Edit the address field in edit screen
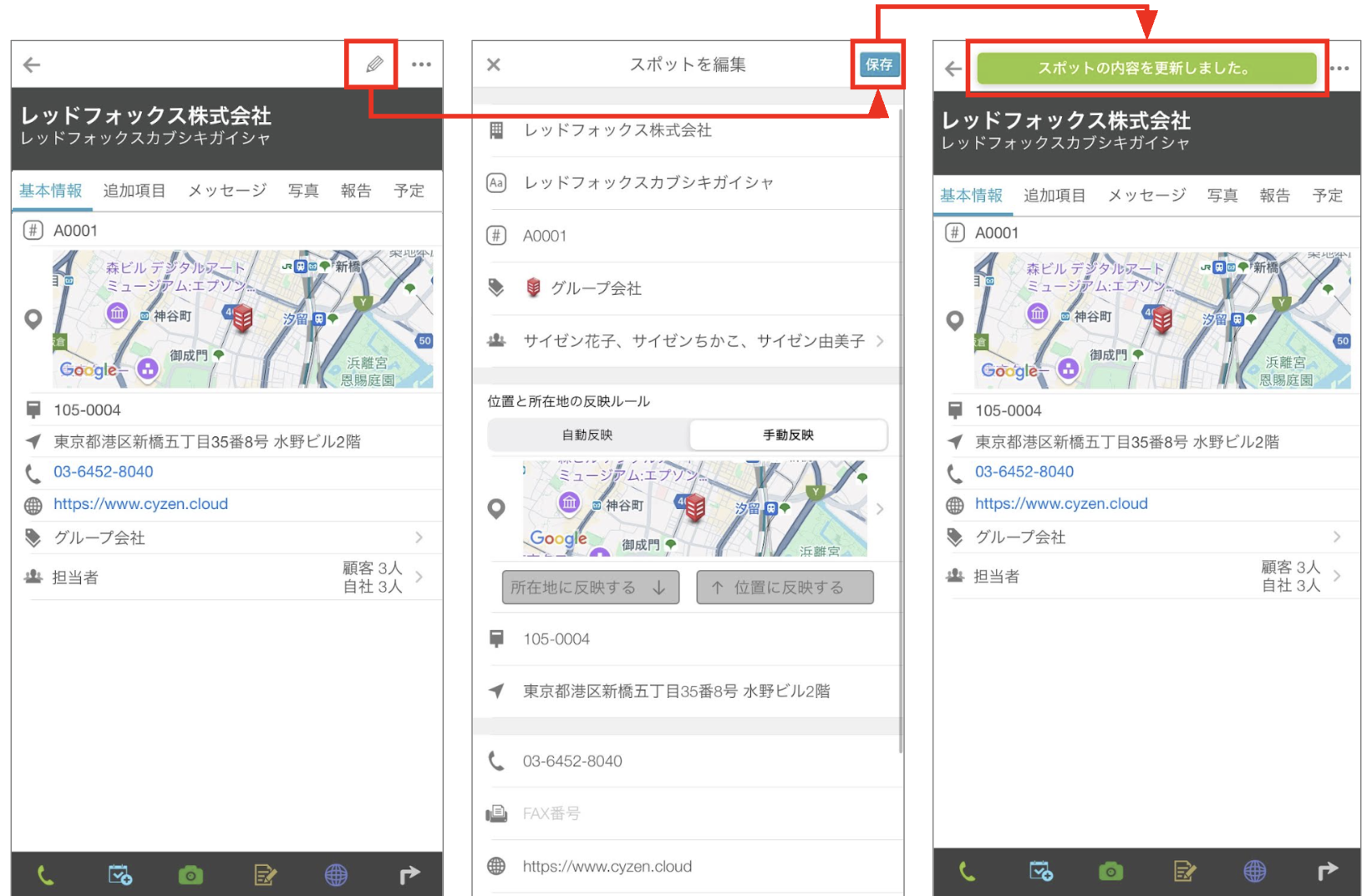The image size is (1372, 896). tap(689, 691)
